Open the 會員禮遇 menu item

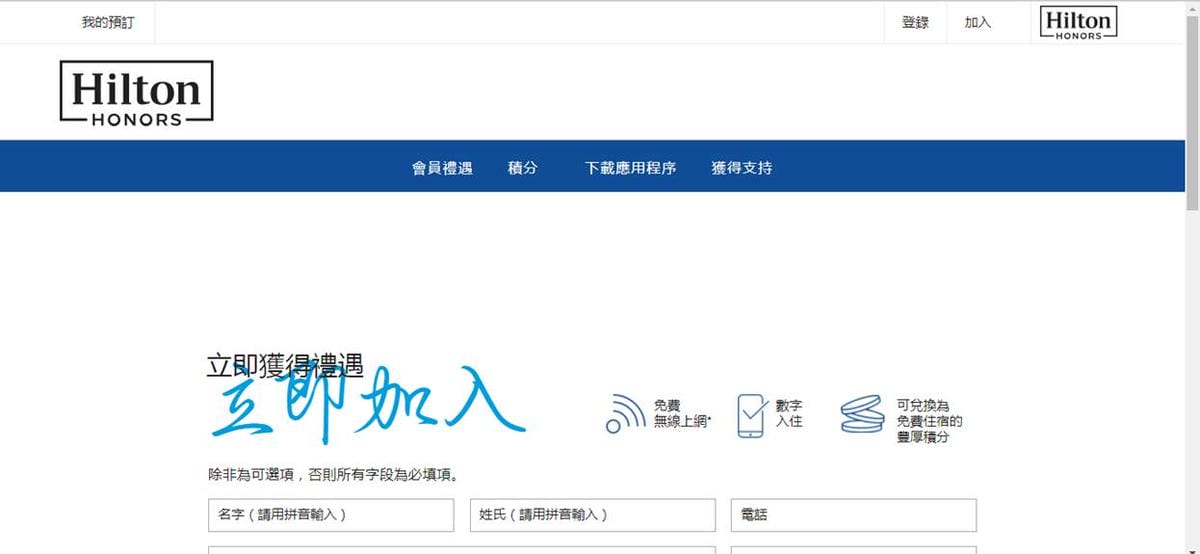tap(442, 168)
